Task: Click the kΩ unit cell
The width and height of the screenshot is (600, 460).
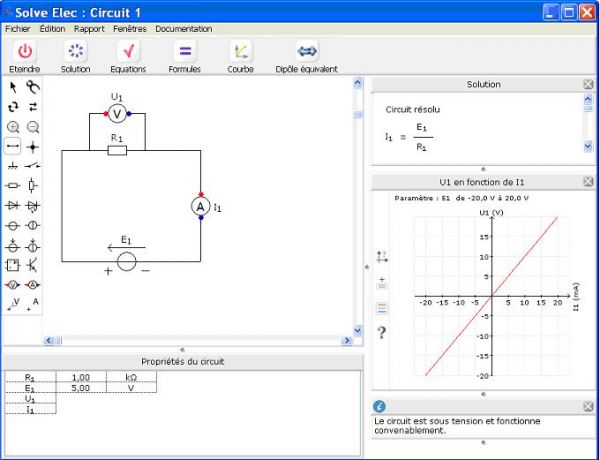Action: pos(131,377)
